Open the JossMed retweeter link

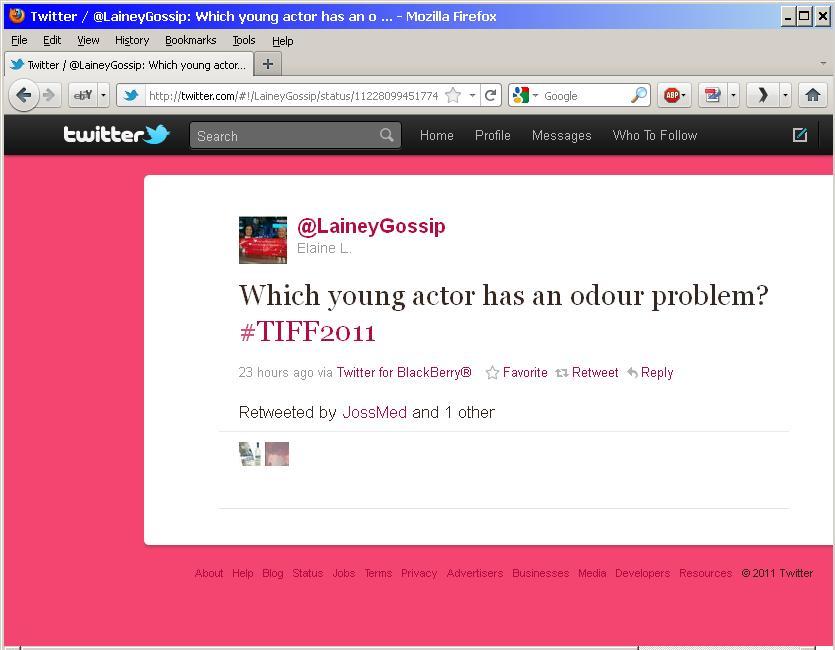[374, 413]
